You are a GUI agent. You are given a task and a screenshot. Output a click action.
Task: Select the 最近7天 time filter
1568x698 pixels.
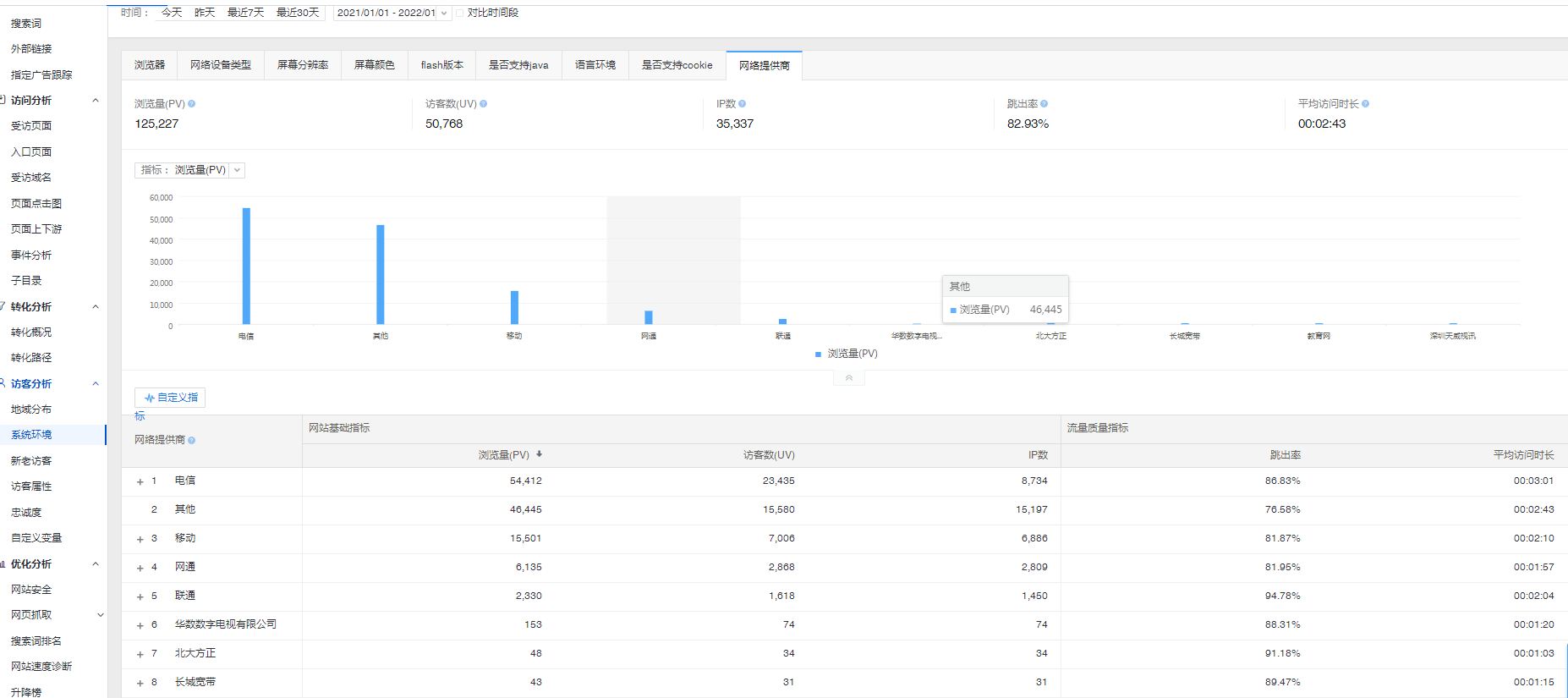pyautogui.click(x=245, y=13)
